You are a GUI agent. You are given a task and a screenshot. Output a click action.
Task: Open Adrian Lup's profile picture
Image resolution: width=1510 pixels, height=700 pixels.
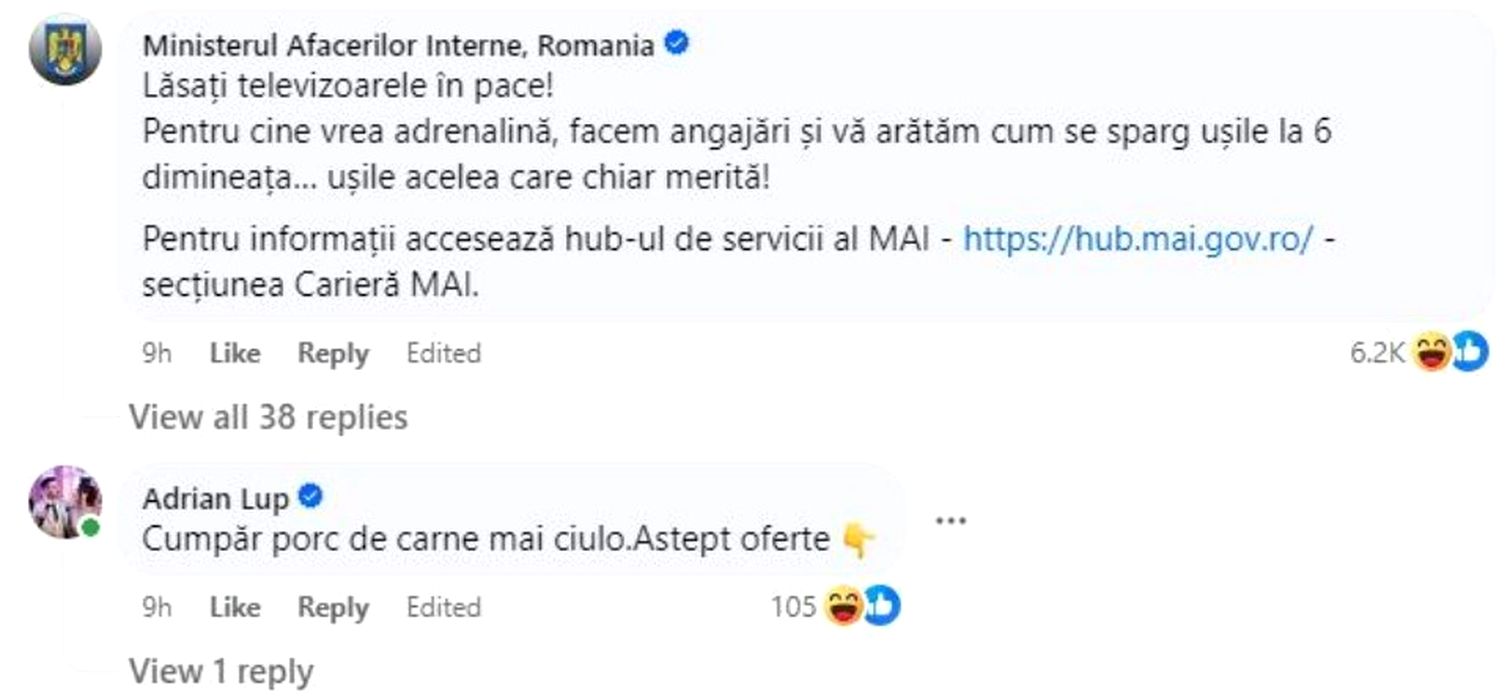point(65,502)
